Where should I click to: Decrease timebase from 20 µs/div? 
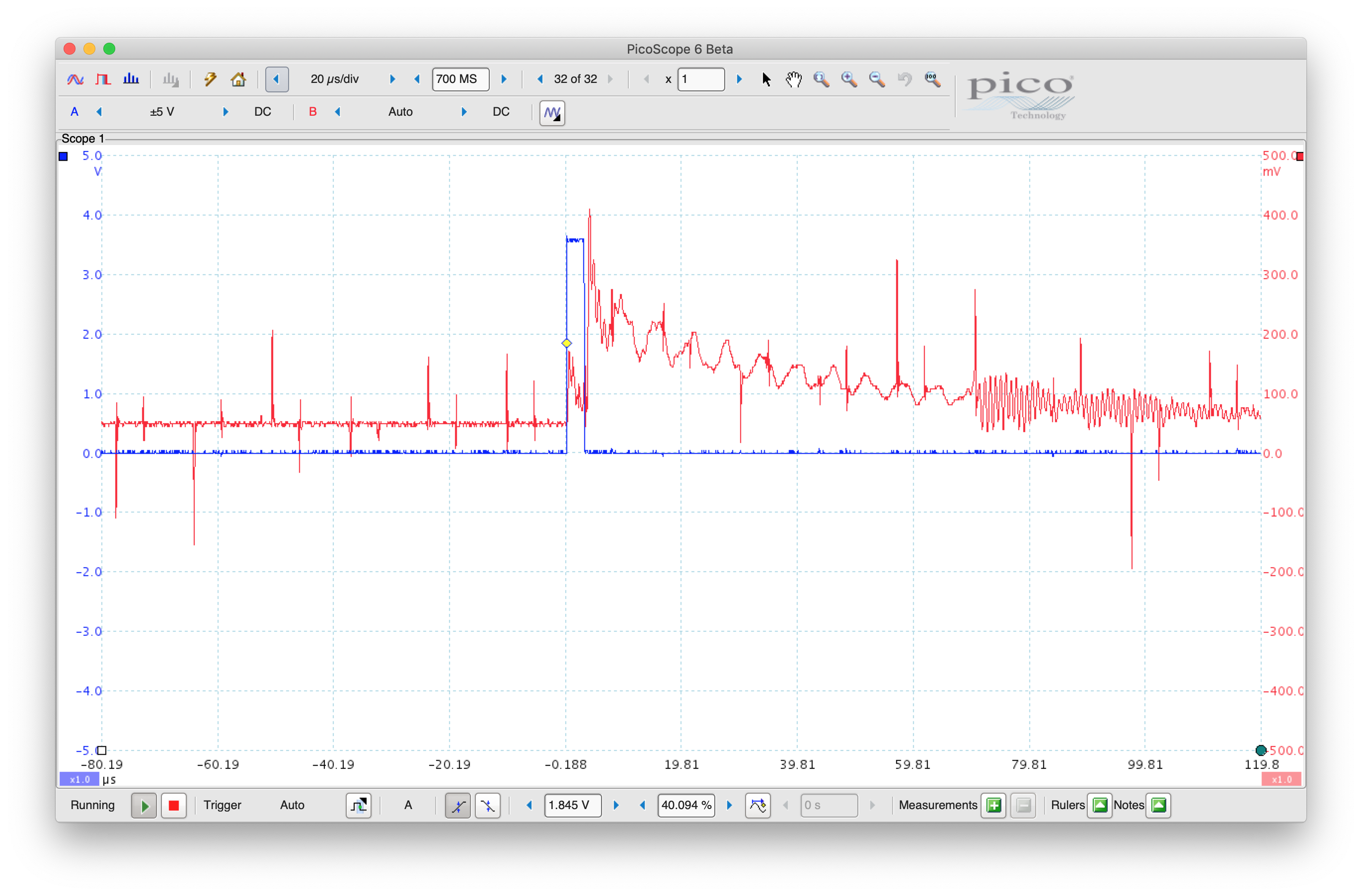(277, 79)
